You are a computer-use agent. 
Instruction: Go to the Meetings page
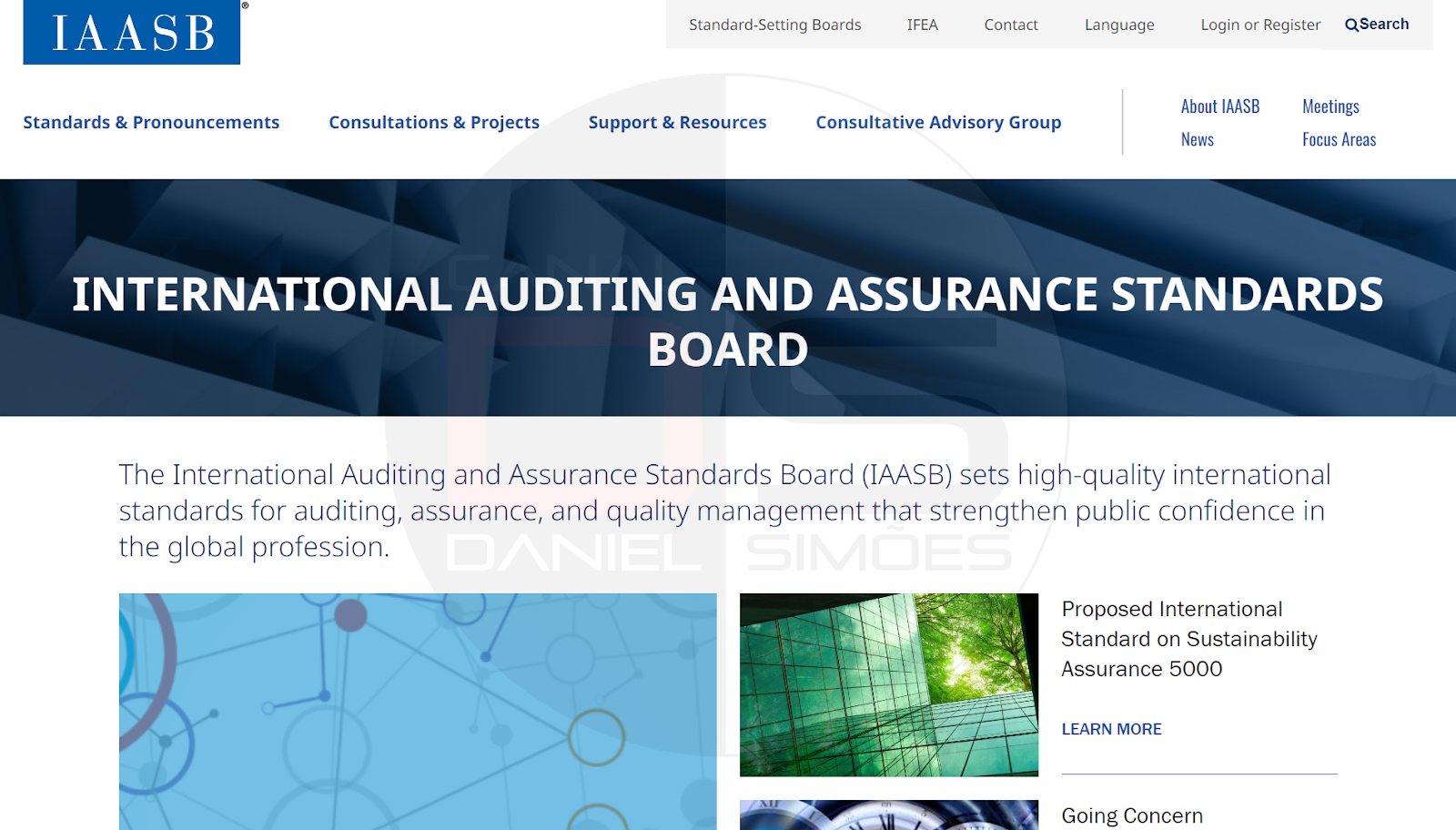pyautogui.click(x=1330, y=106)
